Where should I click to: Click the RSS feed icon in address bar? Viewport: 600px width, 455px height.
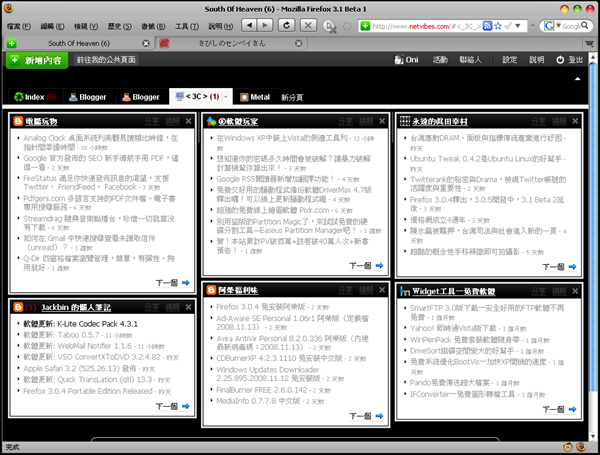click(487, 26)
